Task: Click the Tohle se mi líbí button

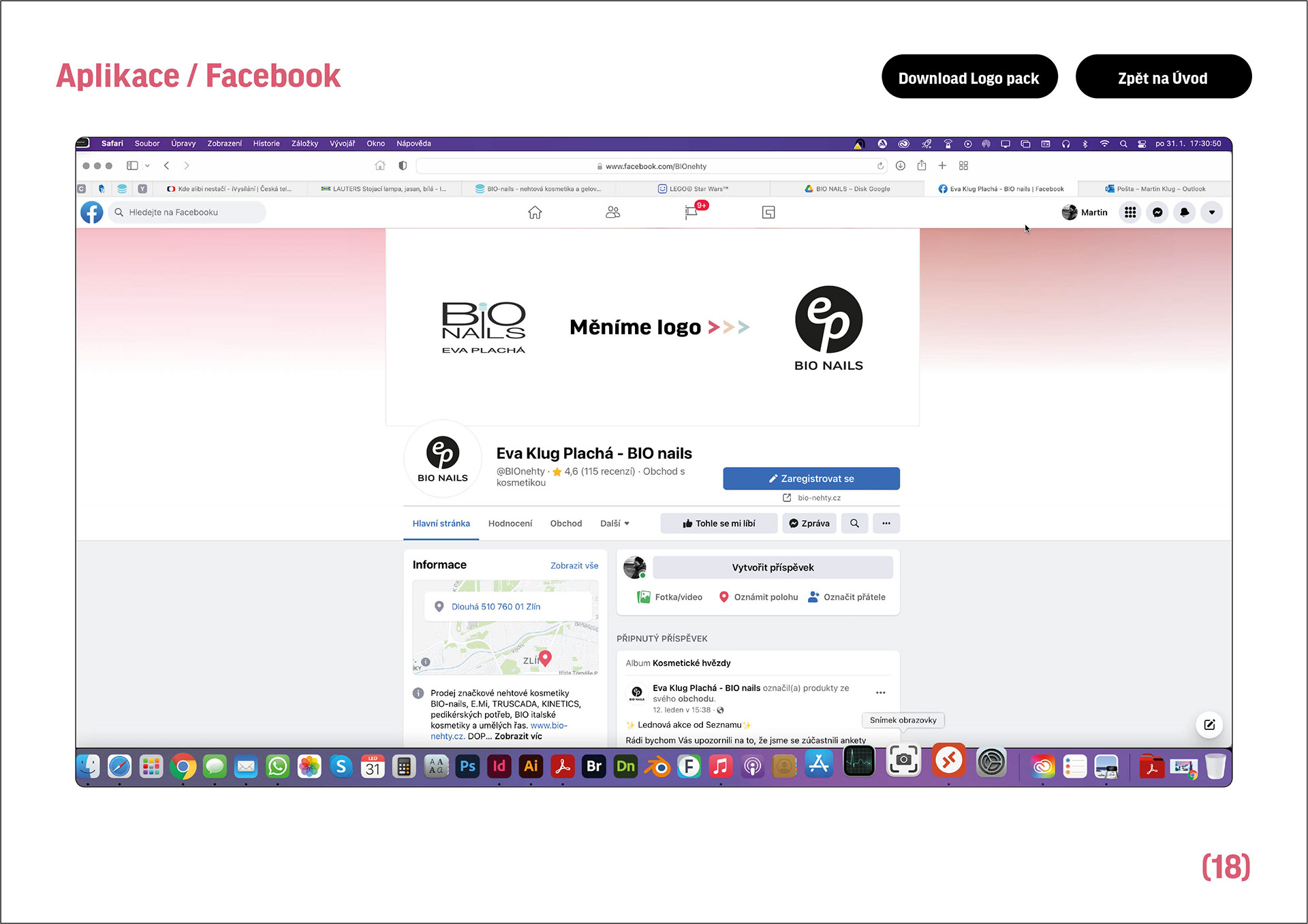Action: tap(719, 524)
